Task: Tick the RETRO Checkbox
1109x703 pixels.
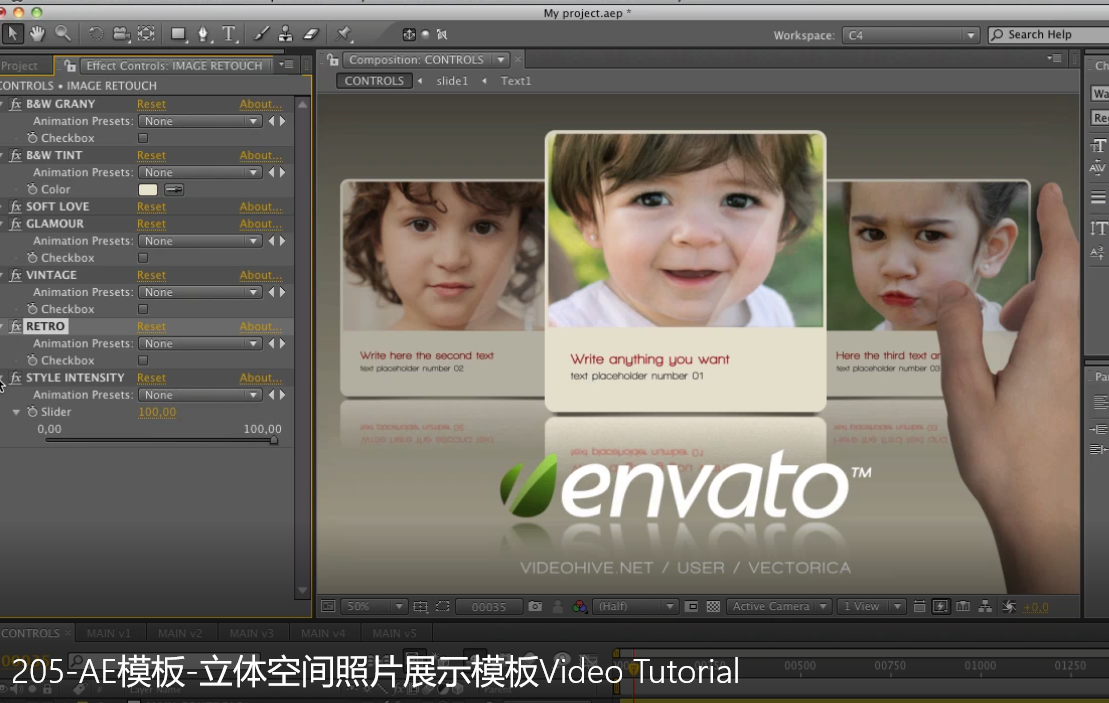Action: coord(143,361)
